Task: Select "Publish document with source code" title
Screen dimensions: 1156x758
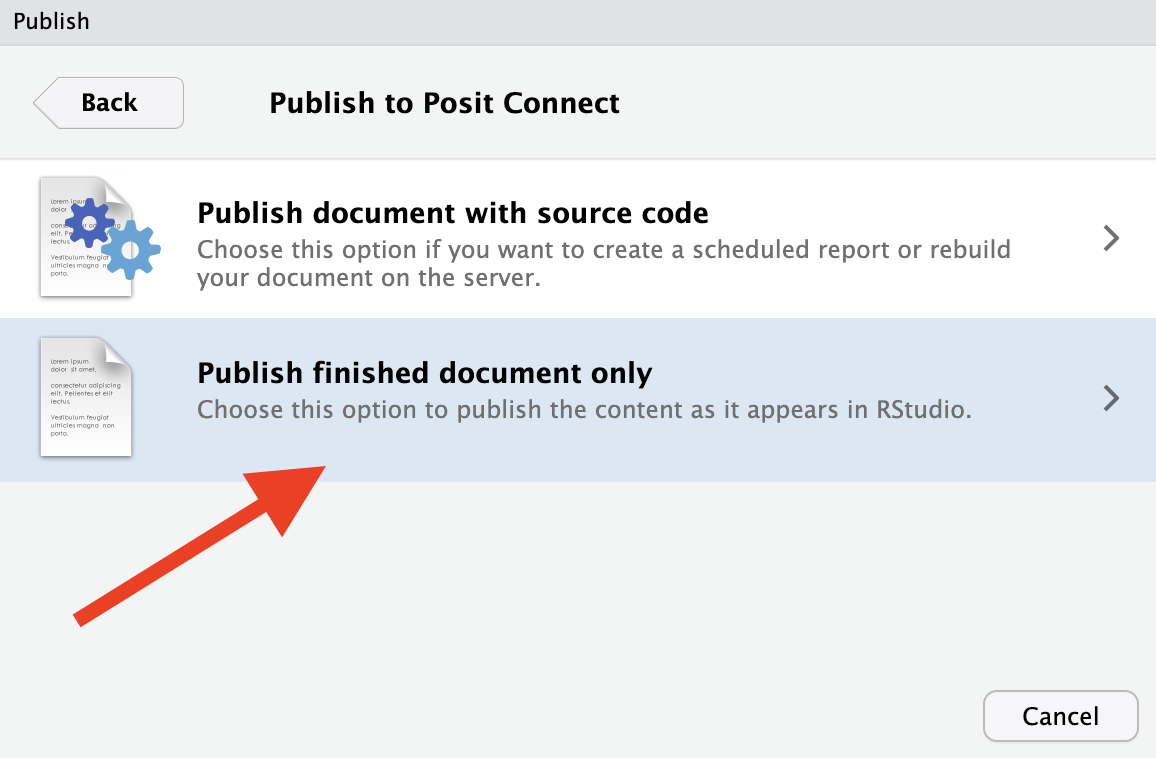Action: pyautogui.click(x=453, y=213)
